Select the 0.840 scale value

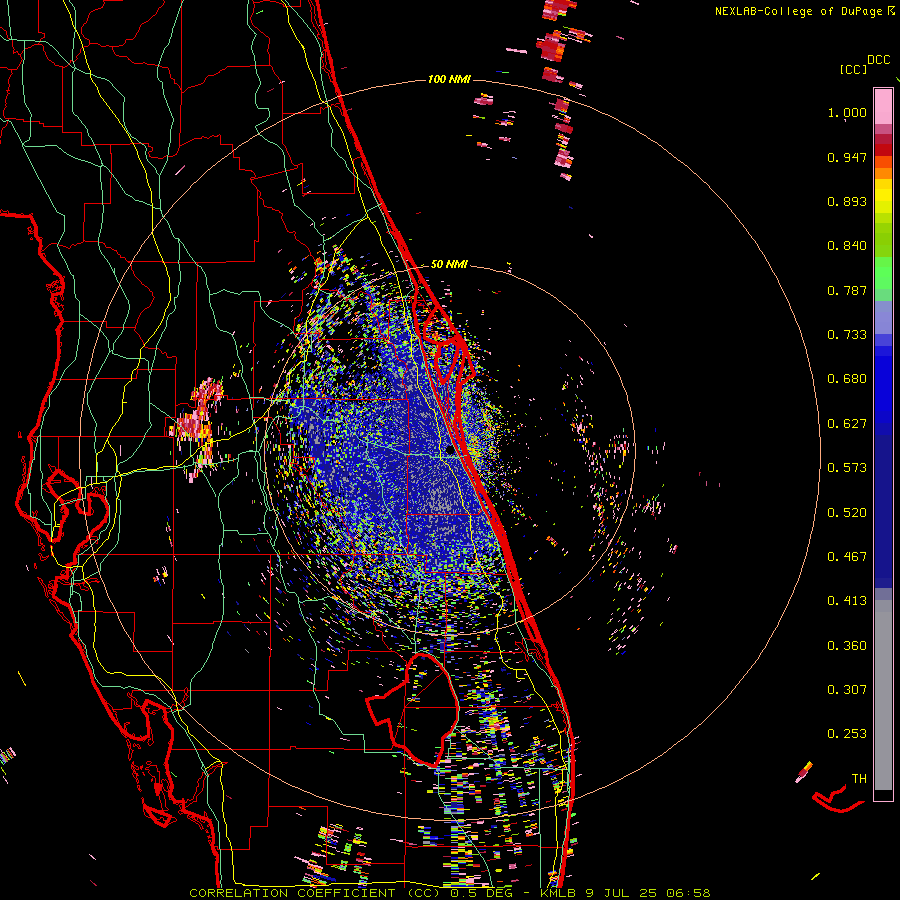(x=847, y=246)
